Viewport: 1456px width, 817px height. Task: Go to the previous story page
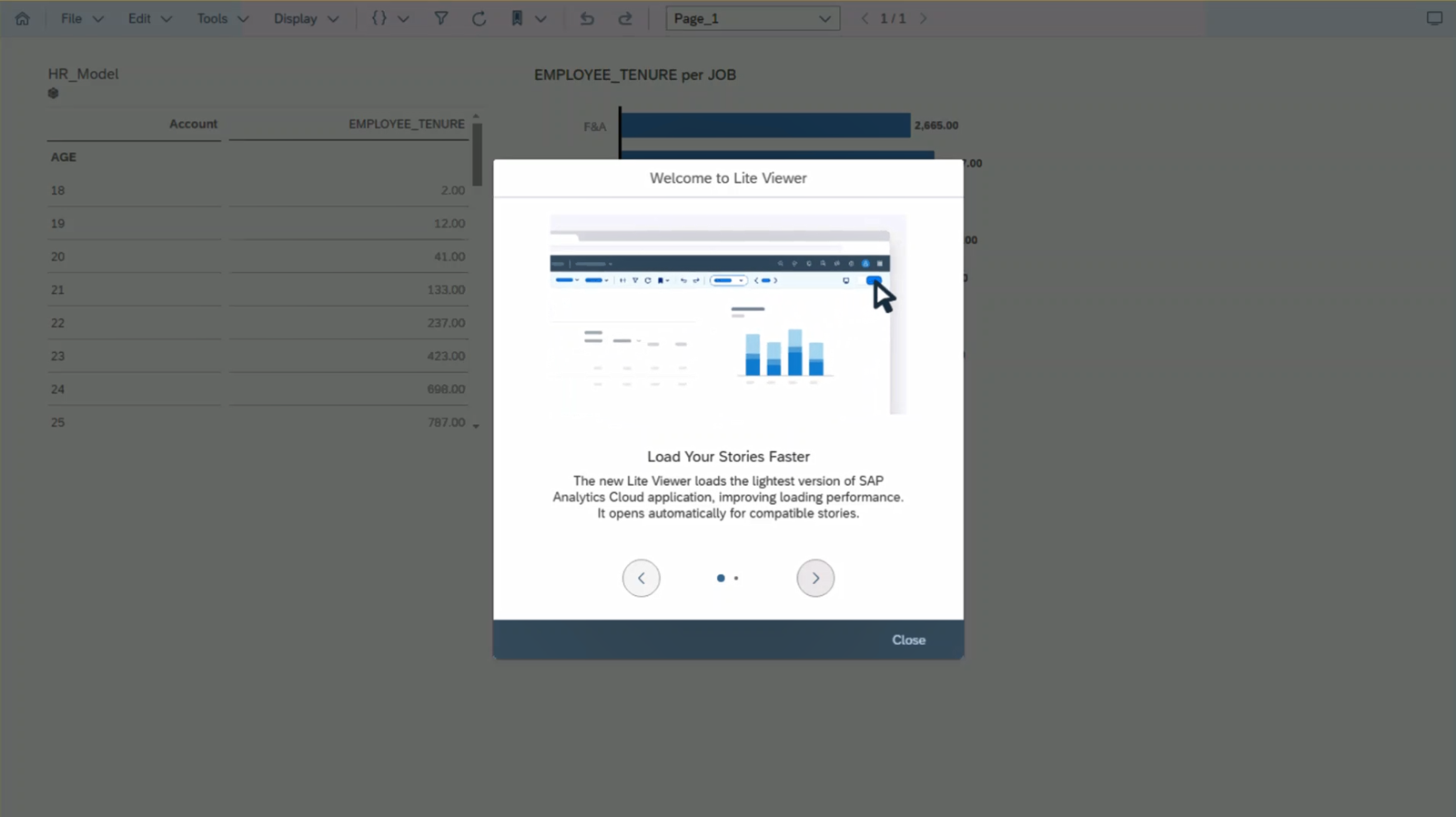click(x=864, y=18)
